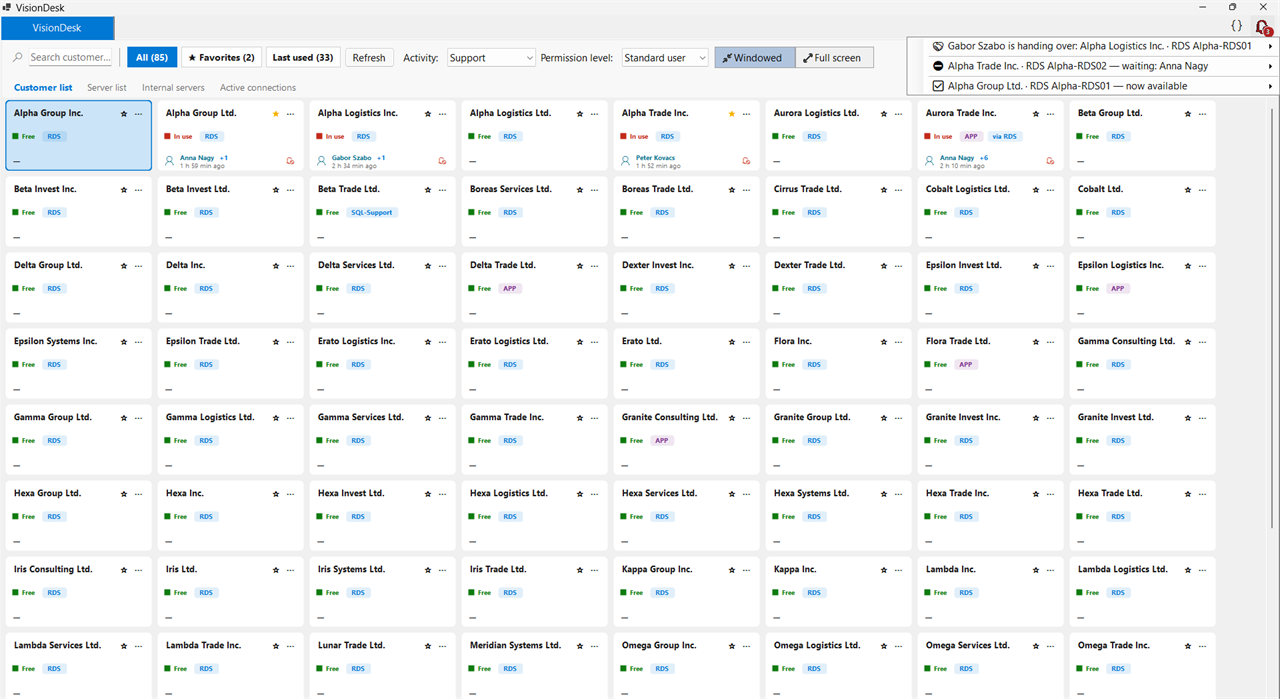The height and width of the screenshot is (699, 1280).
Task: Click the Refresh button
Action: pos(369,58)
